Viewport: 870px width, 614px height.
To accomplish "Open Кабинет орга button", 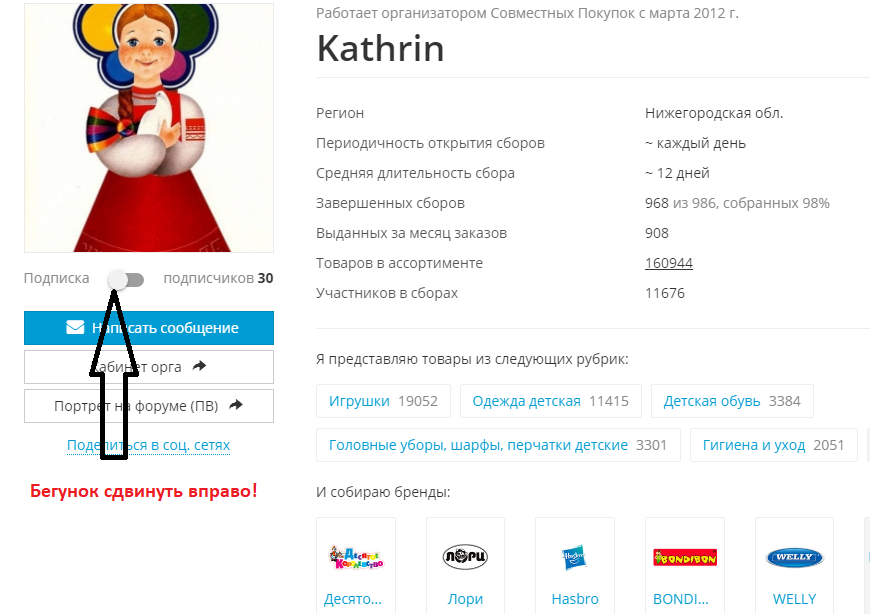I will 149,367.
